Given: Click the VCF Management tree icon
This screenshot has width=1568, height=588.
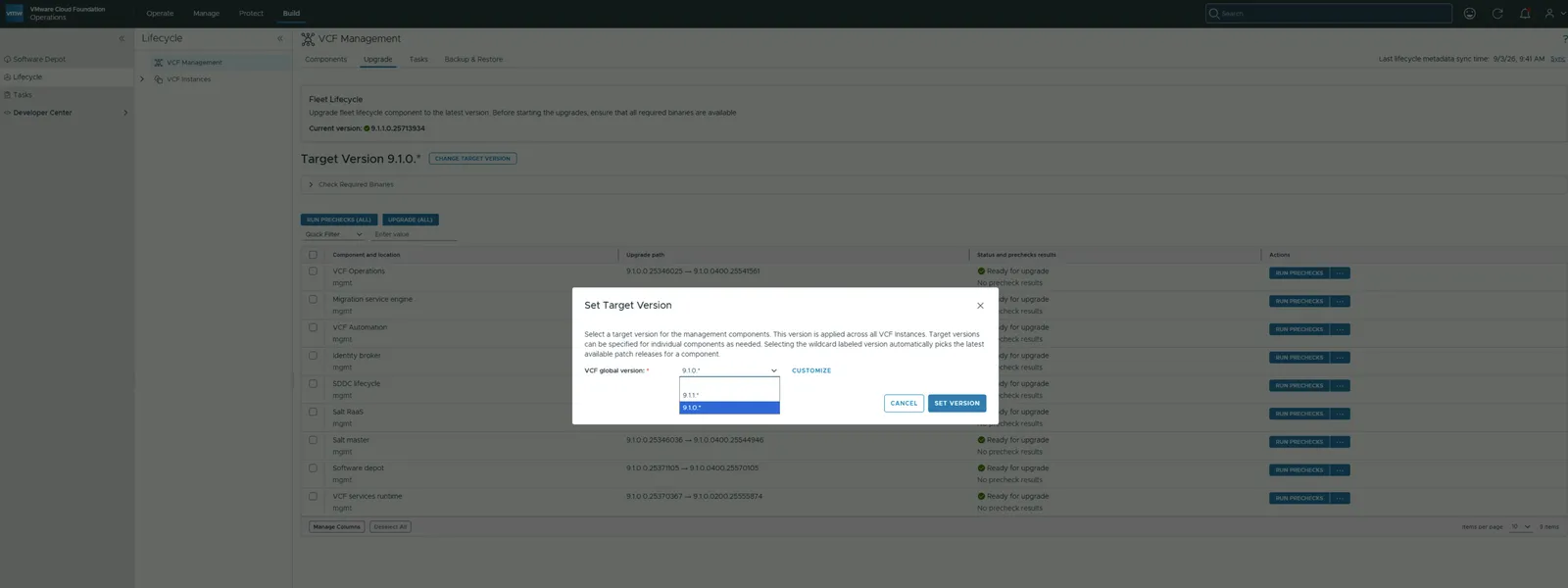Looking at the screenshot, I should click(159, 62).
